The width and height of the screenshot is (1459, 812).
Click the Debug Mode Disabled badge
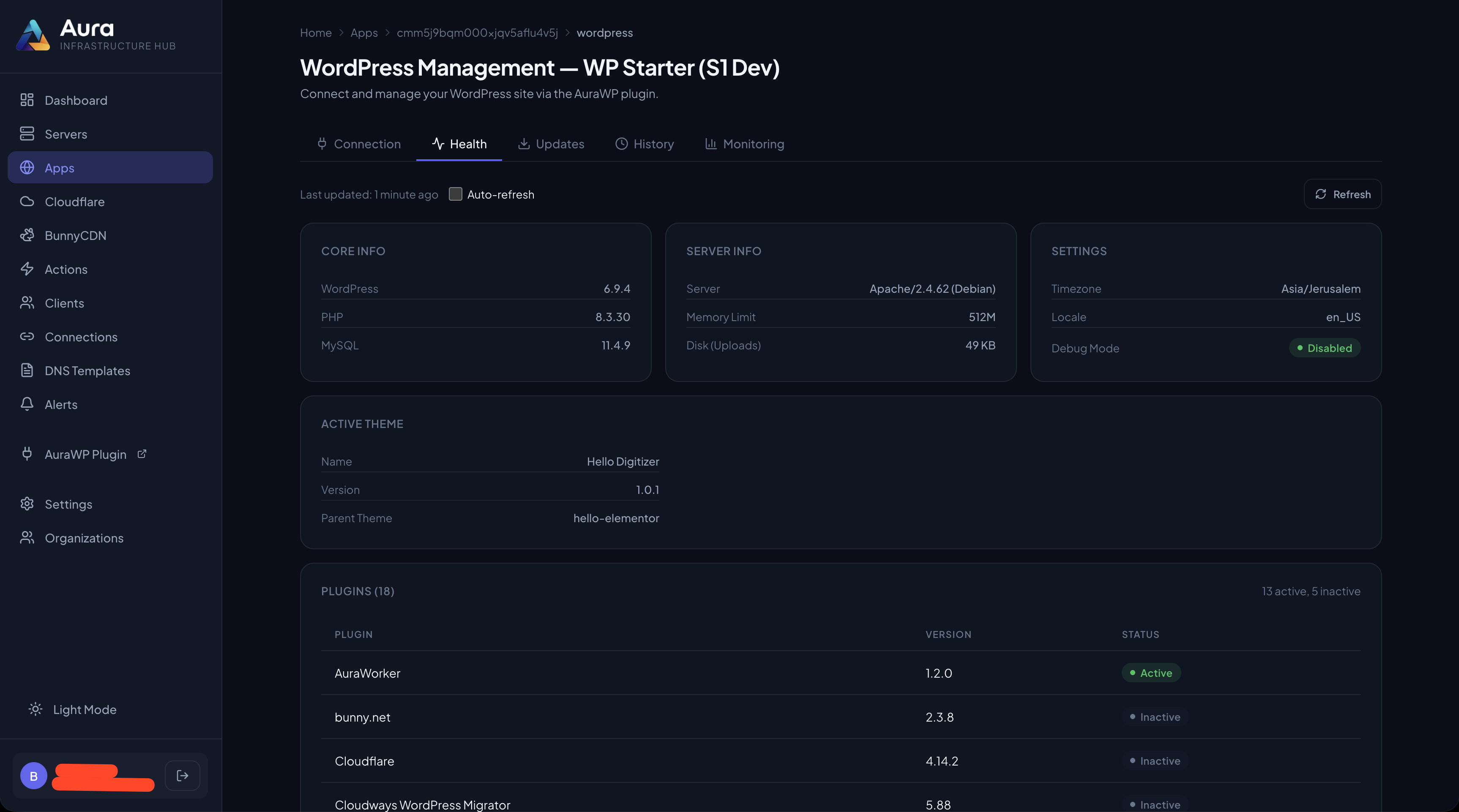click(1325, 348)
